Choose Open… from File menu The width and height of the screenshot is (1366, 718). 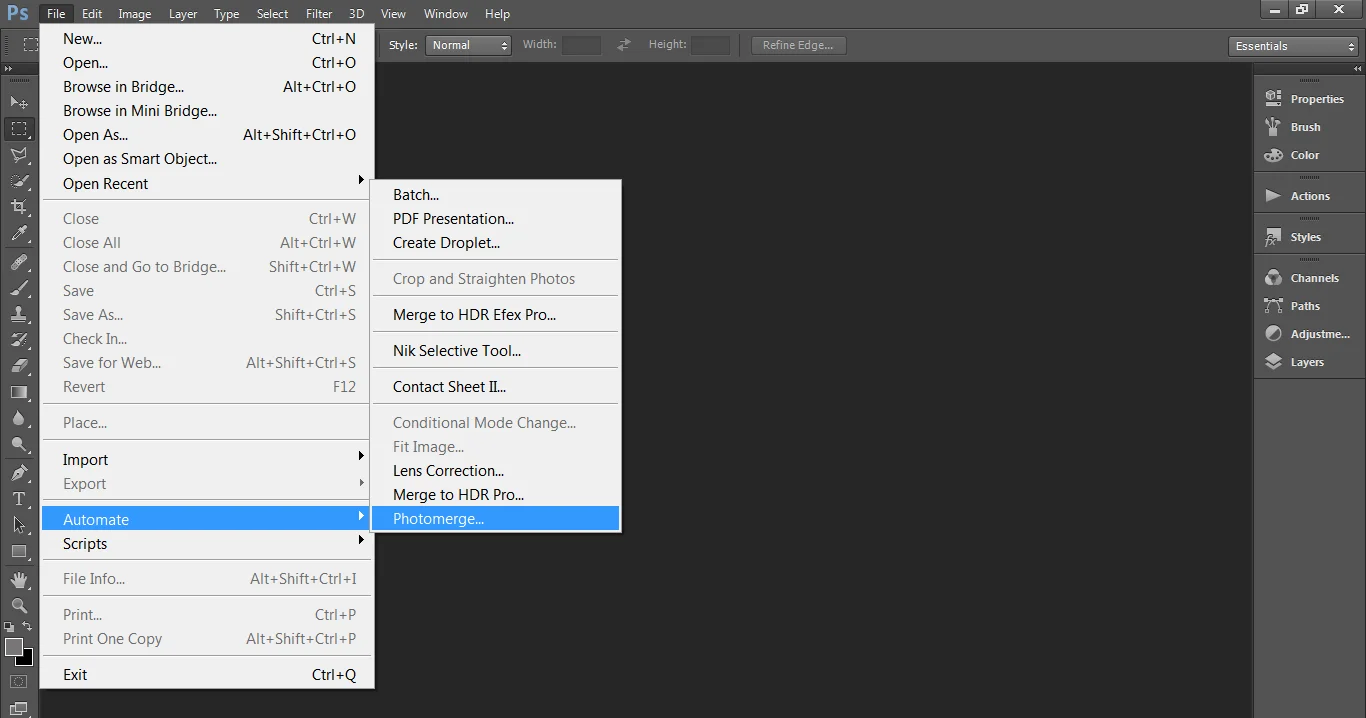pos(208,63)
